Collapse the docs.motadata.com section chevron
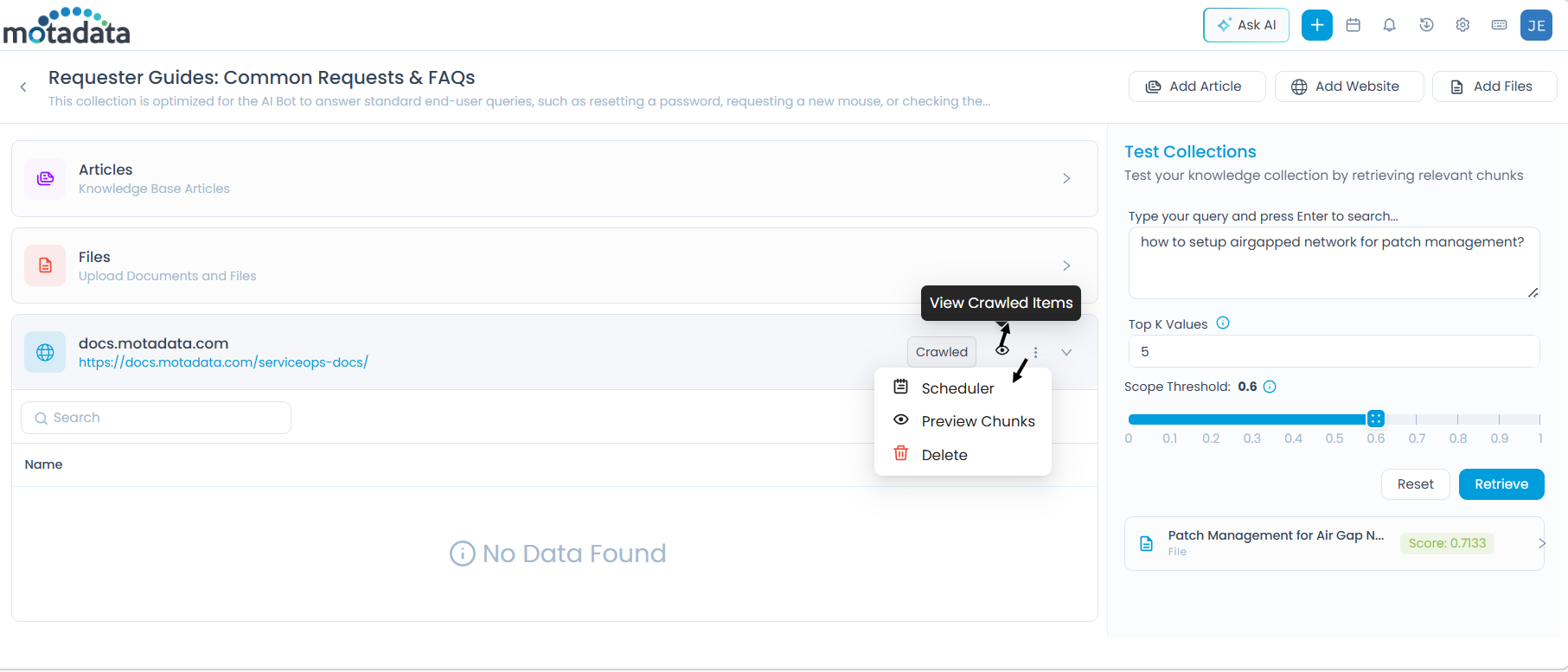 point(1066,352)
